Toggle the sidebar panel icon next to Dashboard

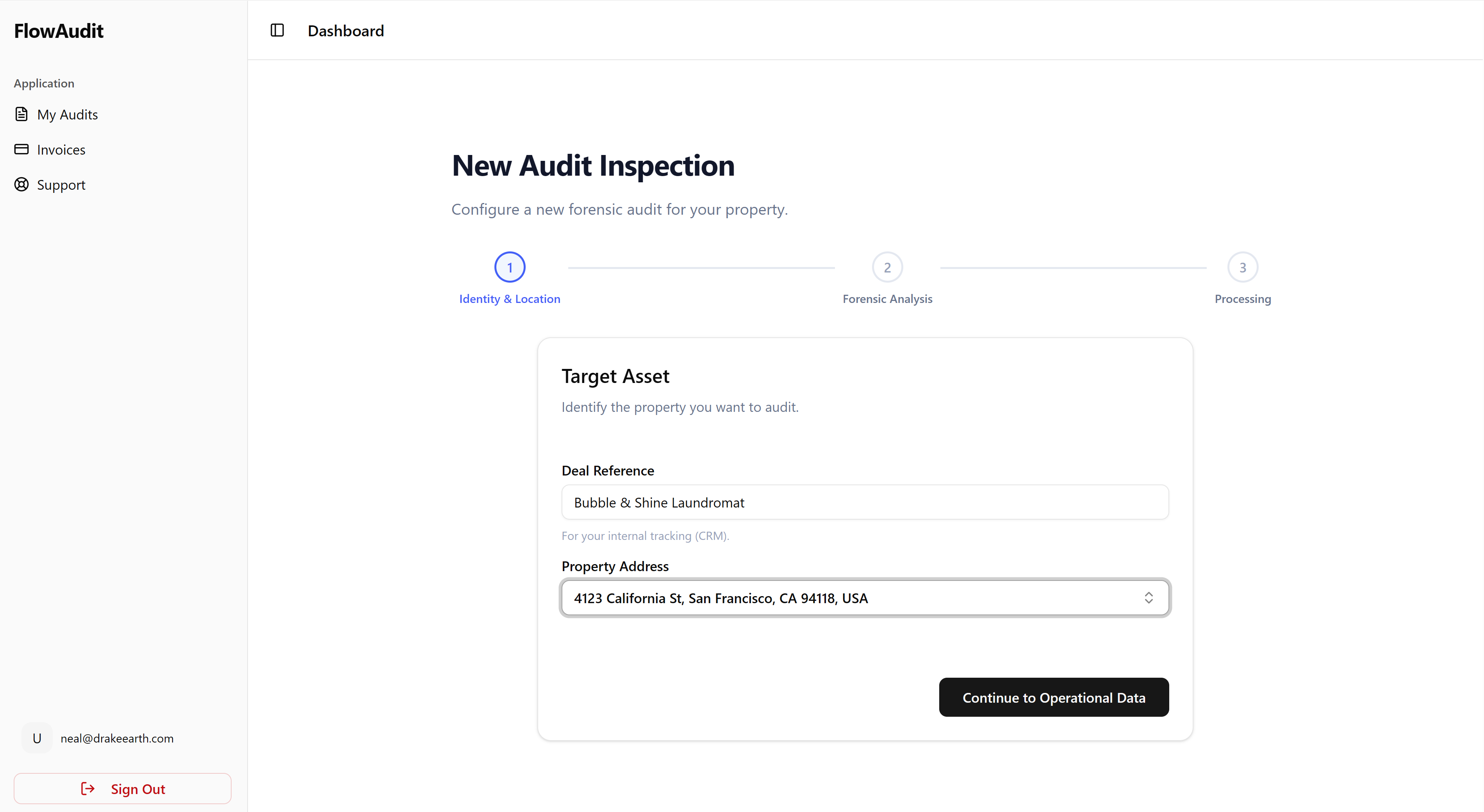tap(278, 30)
